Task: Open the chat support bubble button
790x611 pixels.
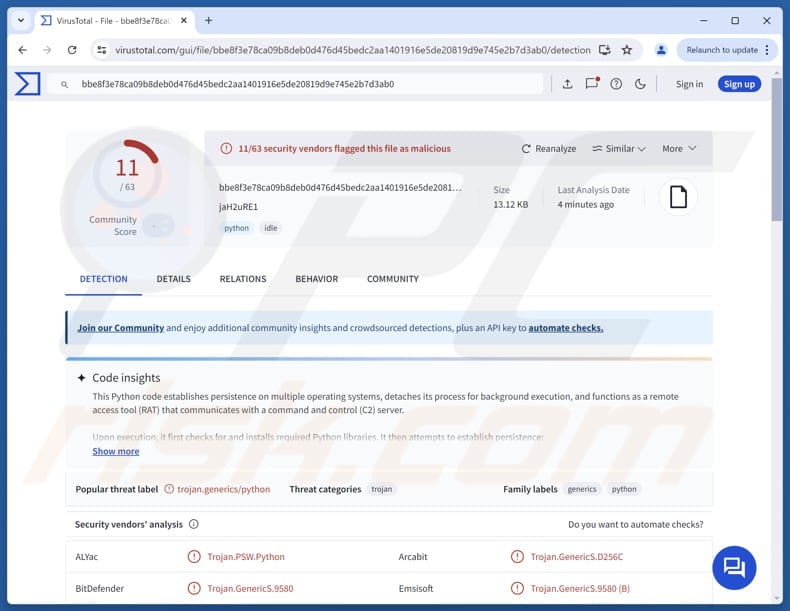Action: click(734, 568)
